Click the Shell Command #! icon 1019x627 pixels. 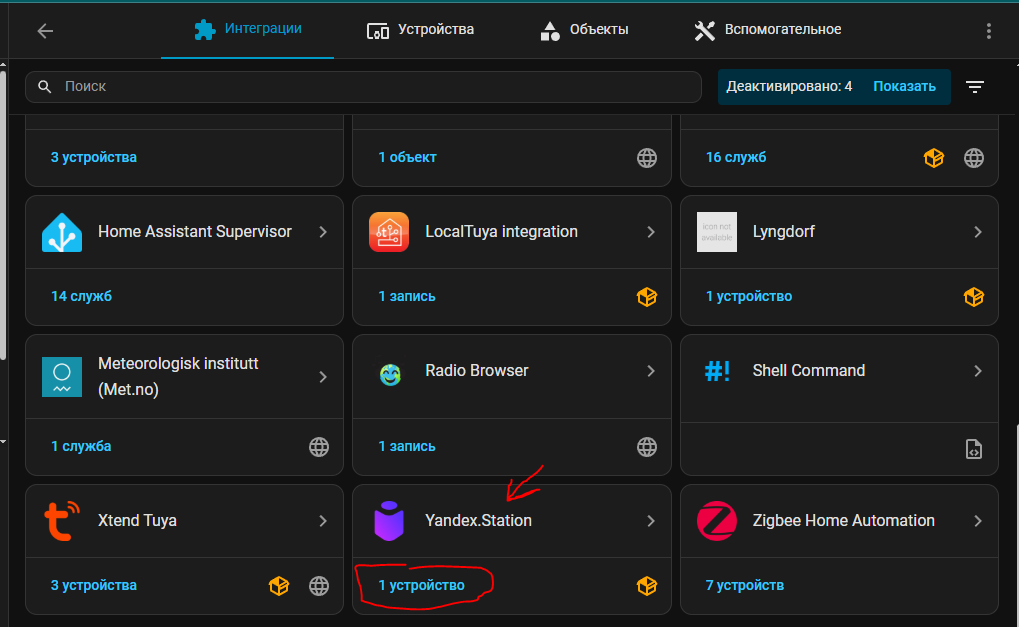(x=717, y=371)
